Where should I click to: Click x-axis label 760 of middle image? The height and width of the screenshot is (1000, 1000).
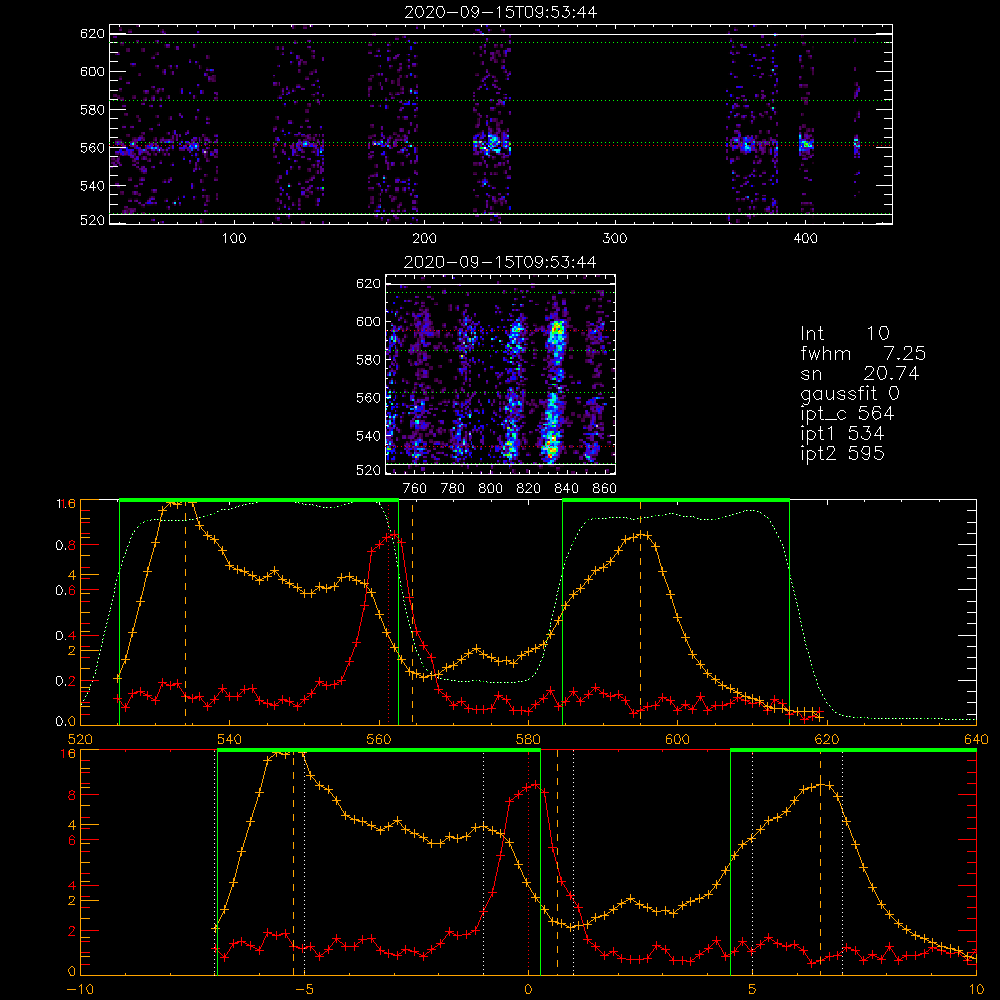415,489
